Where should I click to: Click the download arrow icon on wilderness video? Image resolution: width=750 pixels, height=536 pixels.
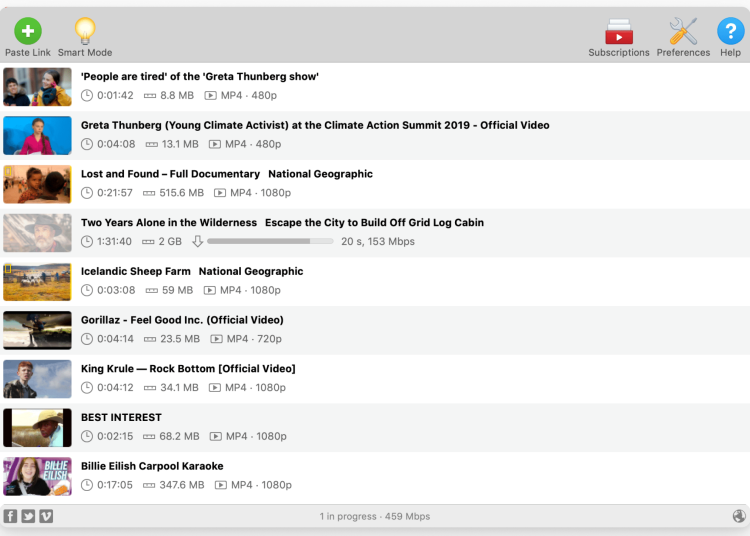click(x=197, y=241)
